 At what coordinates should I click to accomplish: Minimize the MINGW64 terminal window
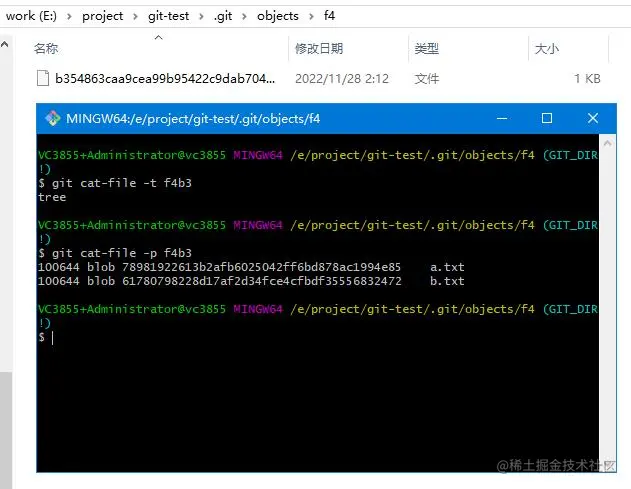[x=502, y=118]
